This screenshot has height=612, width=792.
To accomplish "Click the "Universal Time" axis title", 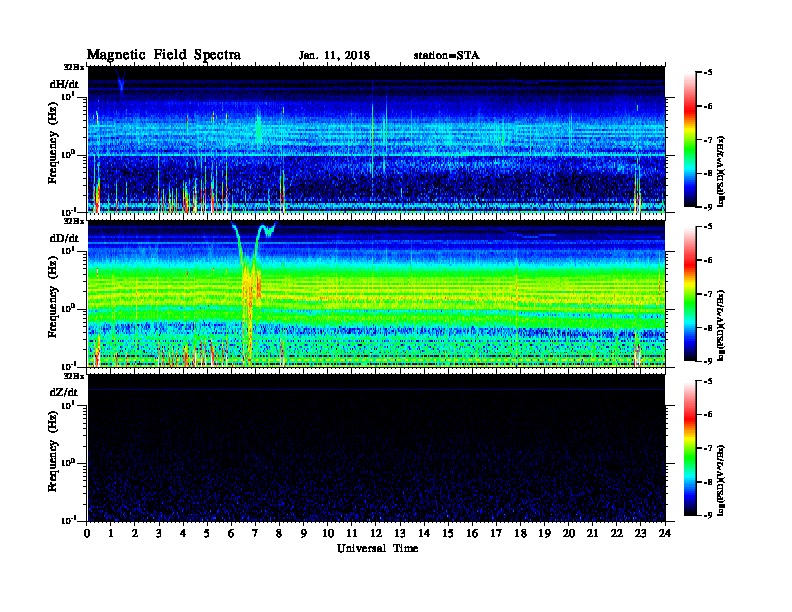I will (377, 548).
